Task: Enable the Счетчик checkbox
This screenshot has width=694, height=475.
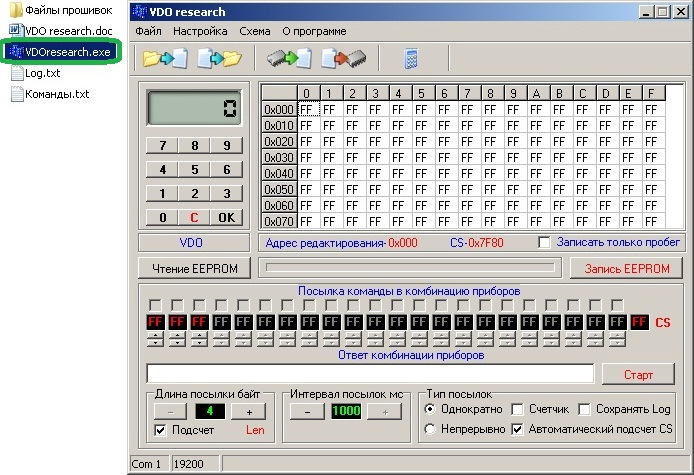Action: point(517,409)
